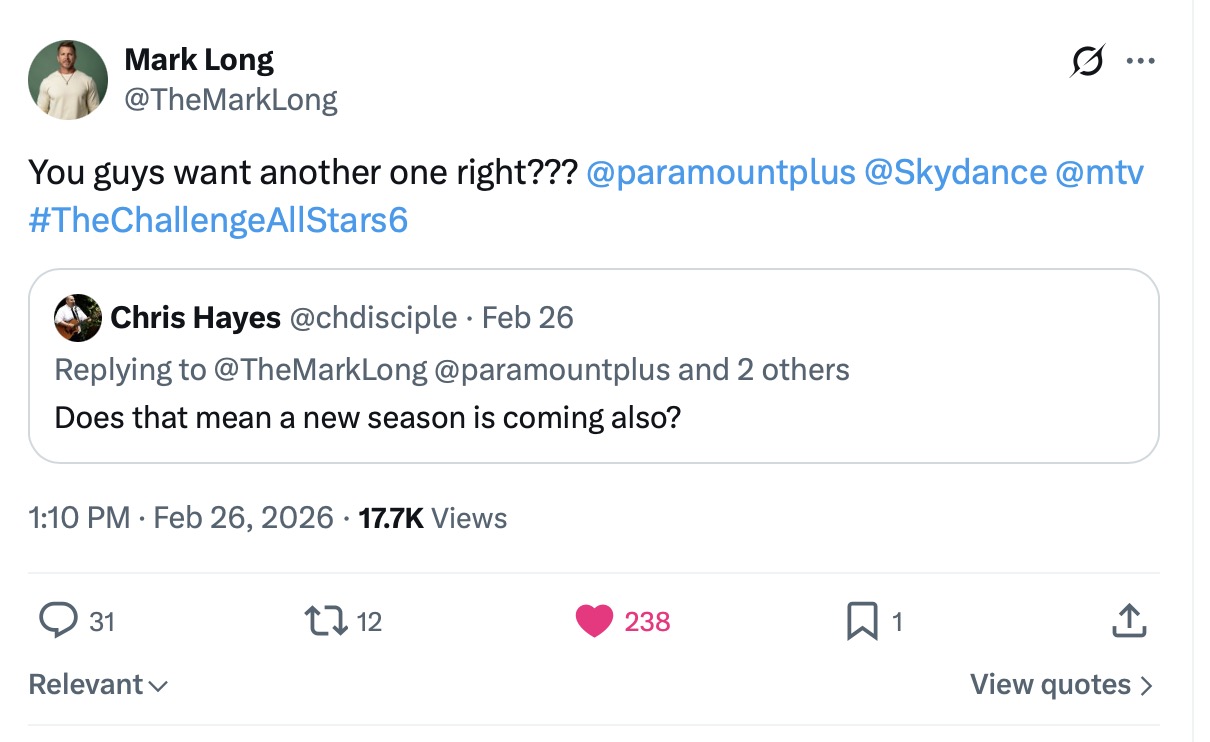The height and width of the screenshot is (742, 1210).
Task: Open the three-dot more options menu
Action: 1140,62
